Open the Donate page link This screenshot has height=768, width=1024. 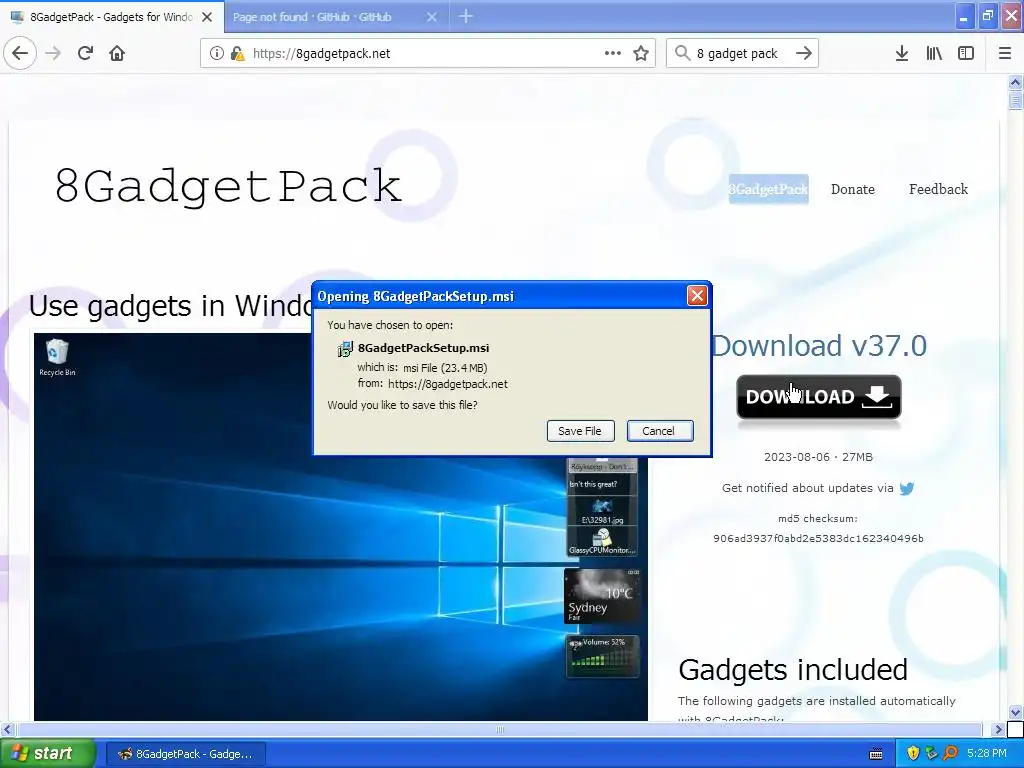(852, 189)
